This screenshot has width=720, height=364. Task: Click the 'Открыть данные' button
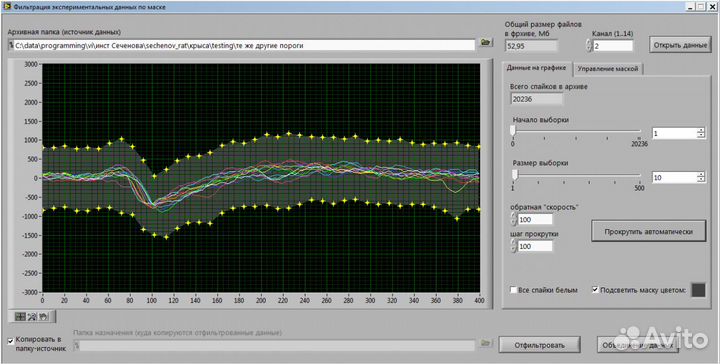point(682,46)
